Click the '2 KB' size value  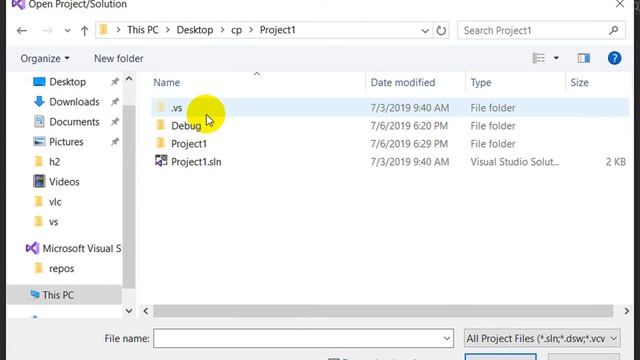click(616, 162)
